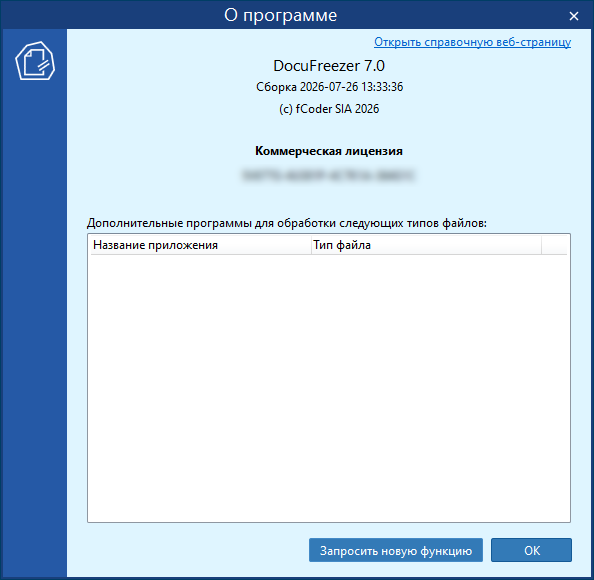
Task: Click the DocuFreezer logo icon in sidebar
Action: point(35,61)
